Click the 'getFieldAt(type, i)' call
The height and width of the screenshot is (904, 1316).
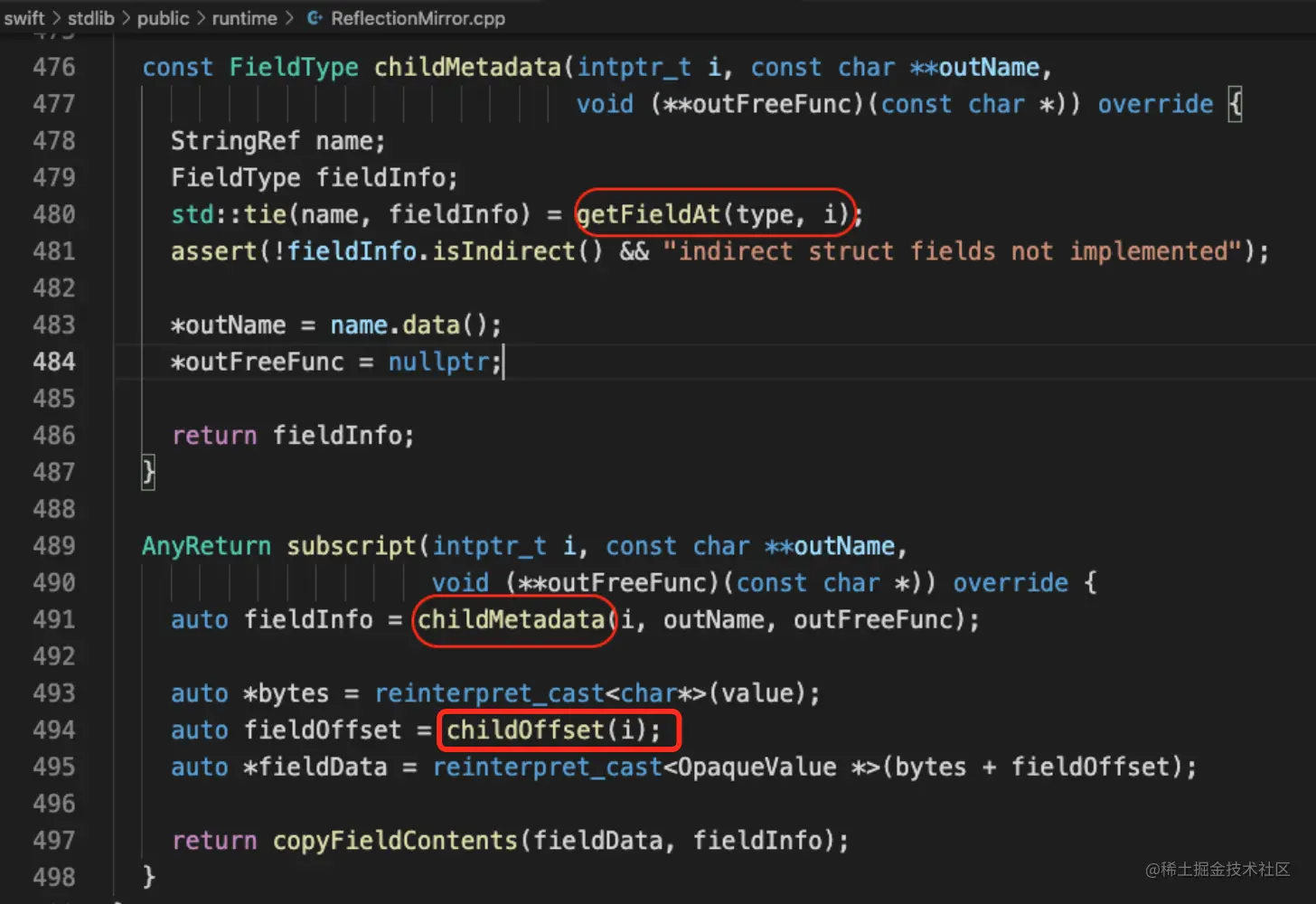pyautogui.click(x=714, y=214)
